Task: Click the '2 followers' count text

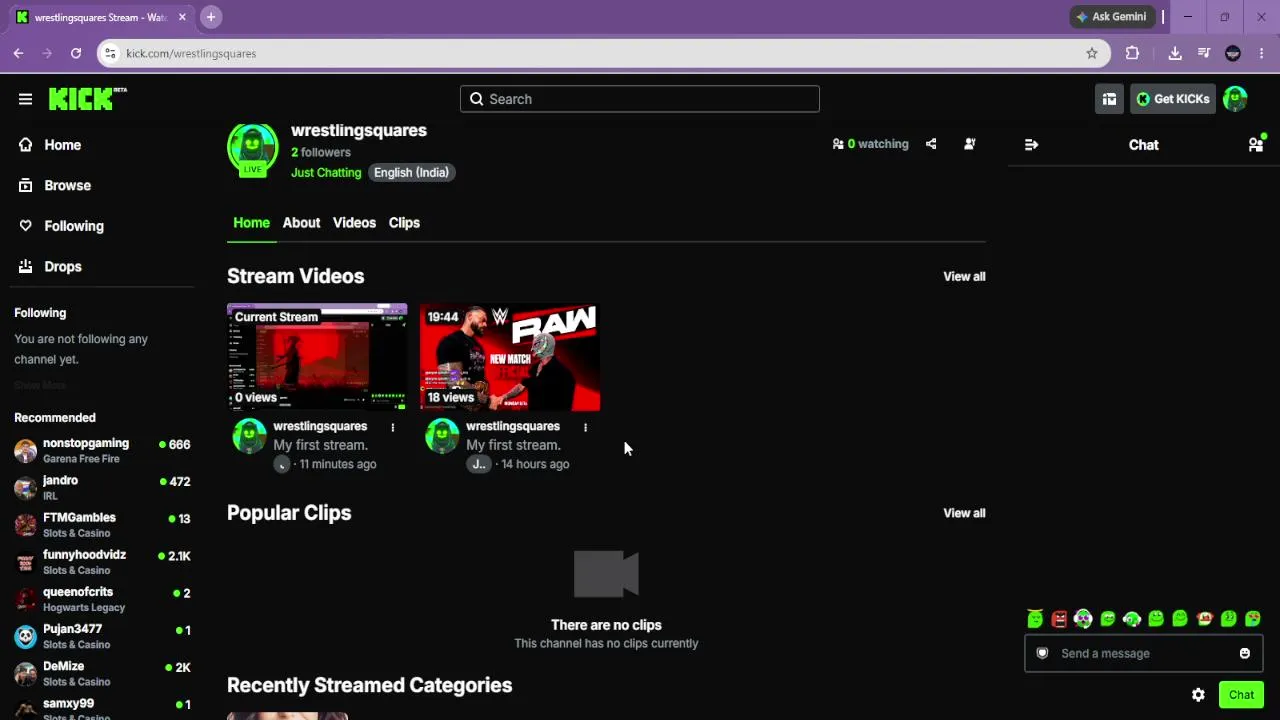Action: point(321,152)
